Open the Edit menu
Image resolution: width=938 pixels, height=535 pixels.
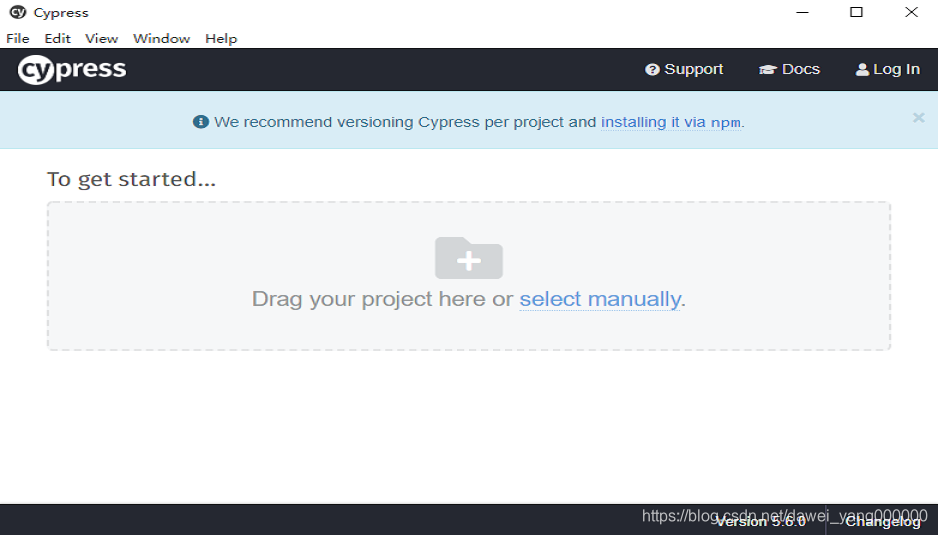(x=57, y=38)
